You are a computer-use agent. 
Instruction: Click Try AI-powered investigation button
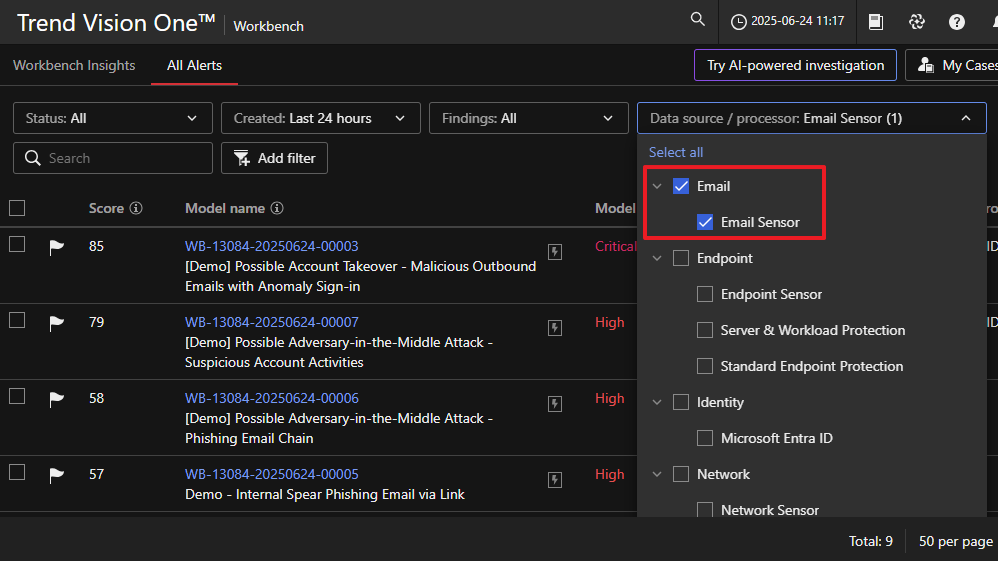(795, 65)
